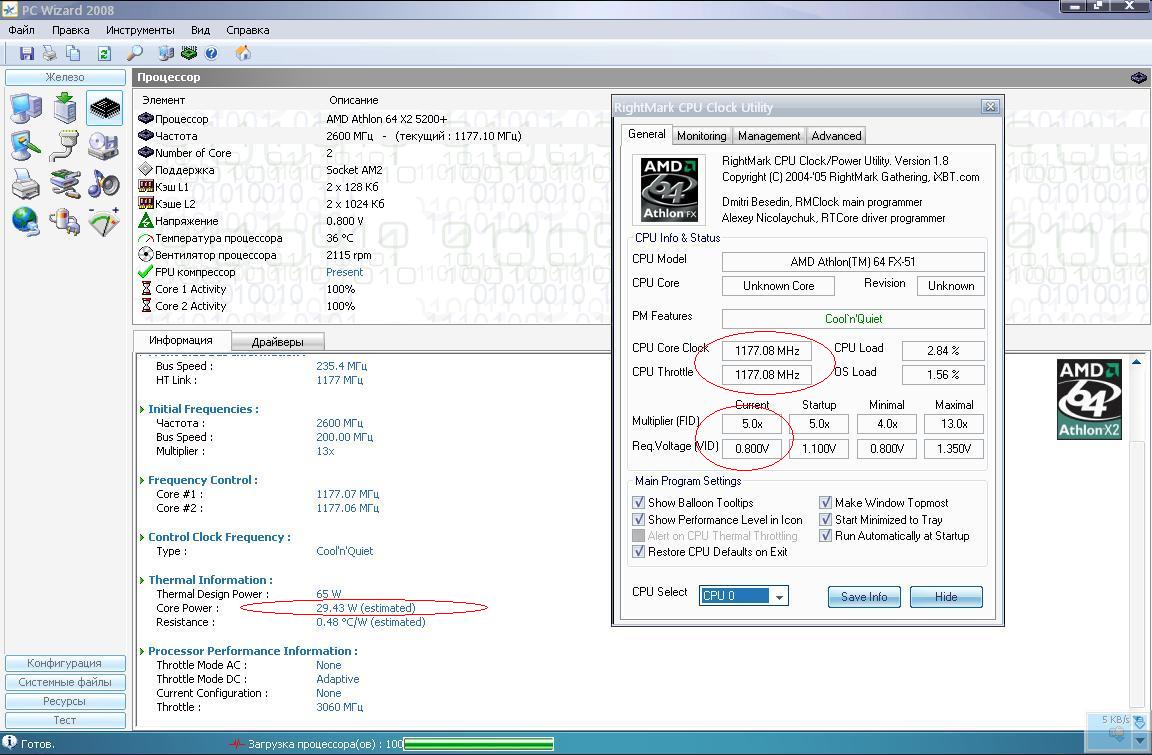Click the CPU Model field in RMClock
This screenshot has height=755, width=1152.
(x=853, y=262)
